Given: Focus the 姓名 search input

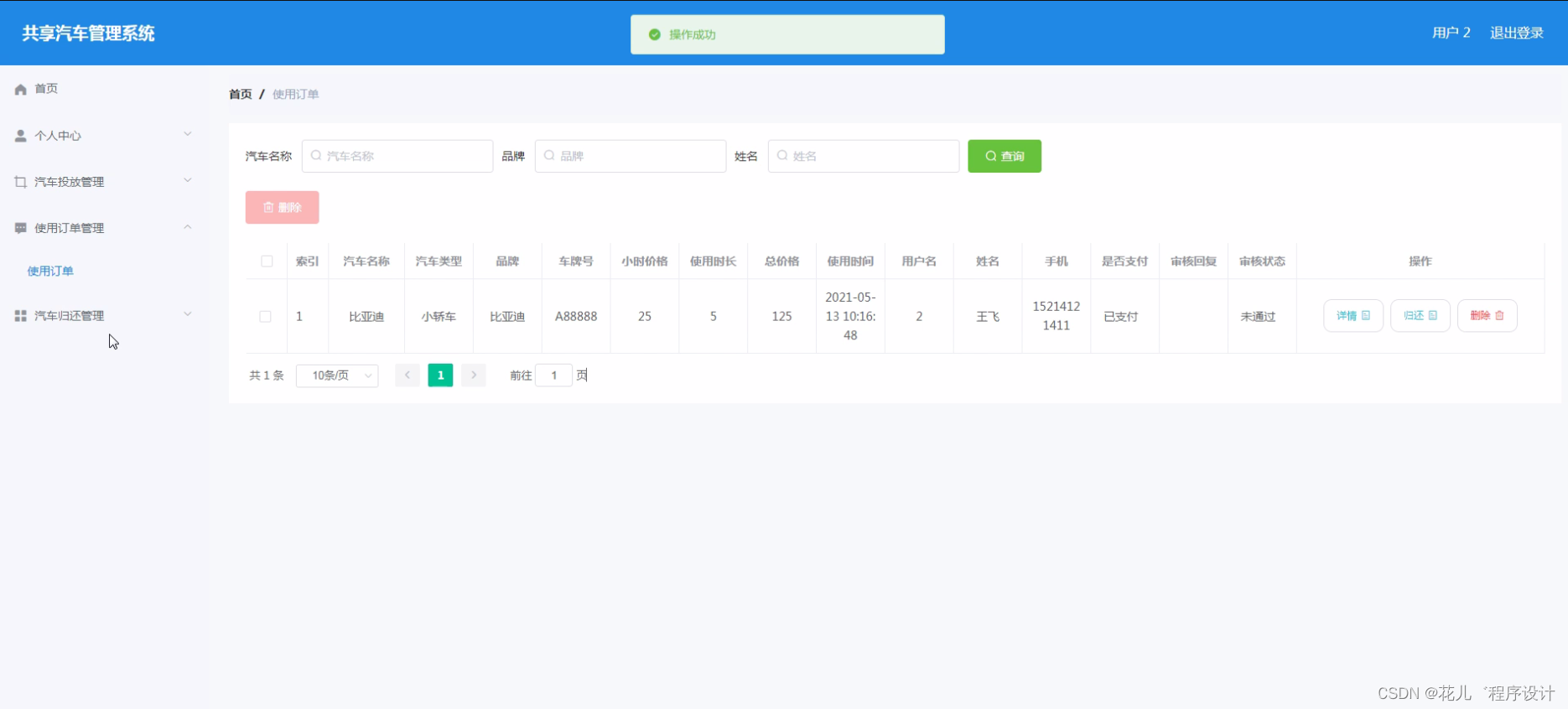Looking at the screenshot, I should click(864, 156).
